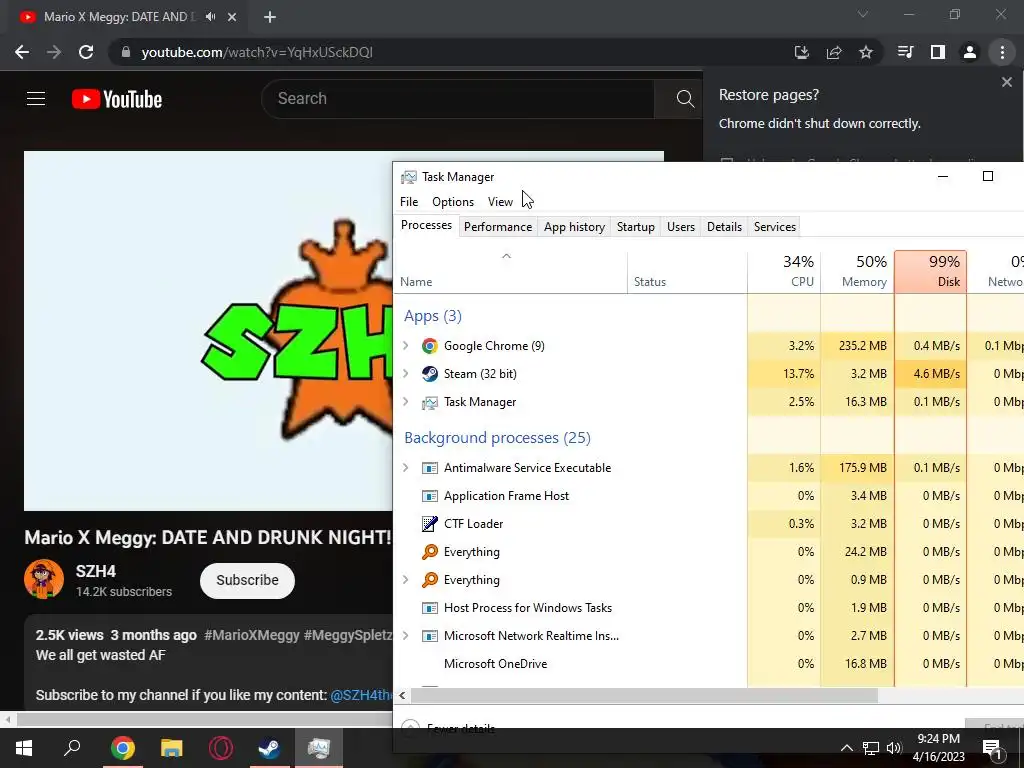This screenshot has height=768, width=1024.
Task: Open Steam from the taskbar
Action: click(x=269, y=748)
